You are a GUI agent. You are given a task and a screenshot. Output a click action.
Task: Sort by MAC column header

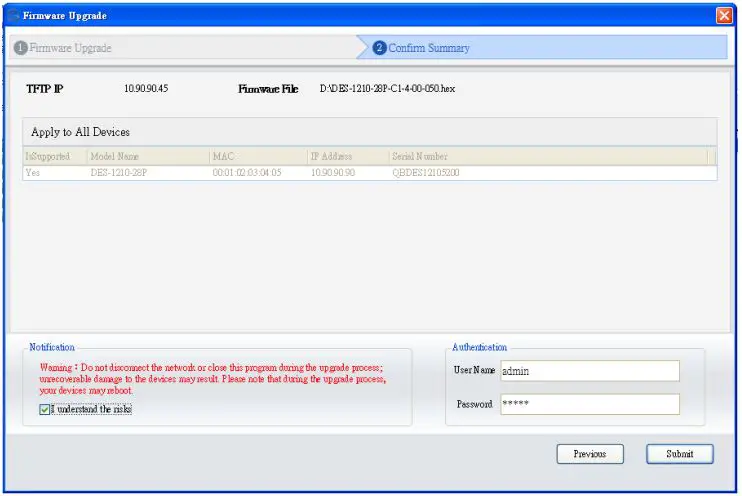click(x=258, y=156)
